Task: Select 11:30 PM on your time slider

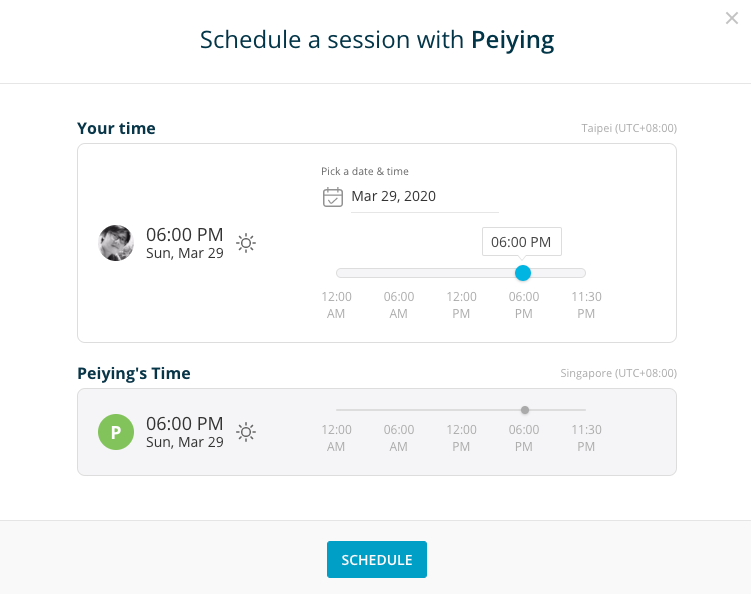Action: click(x=586, y=305)
